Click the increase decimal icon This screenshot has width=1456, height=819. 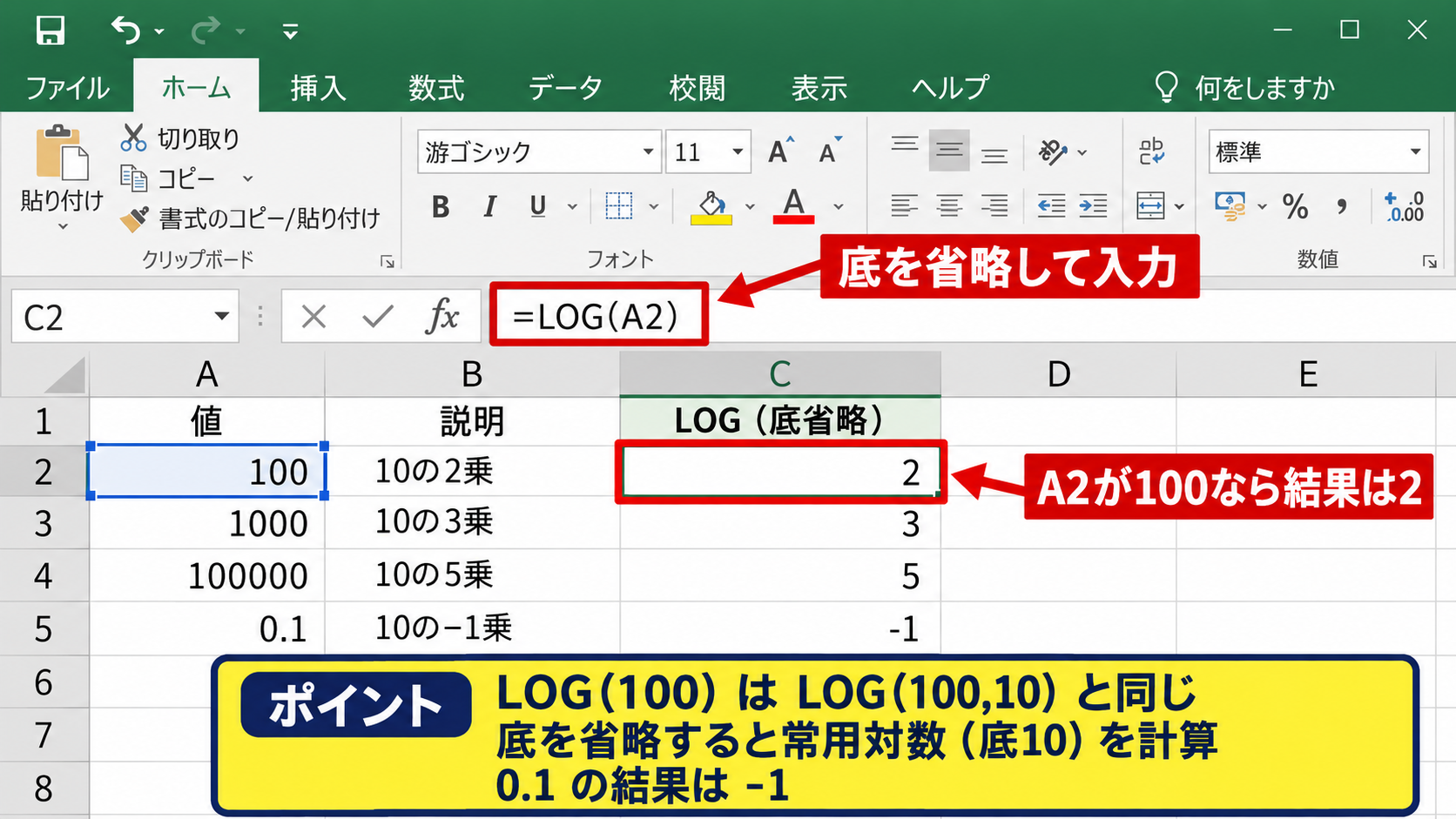[x=1404, y=206]
